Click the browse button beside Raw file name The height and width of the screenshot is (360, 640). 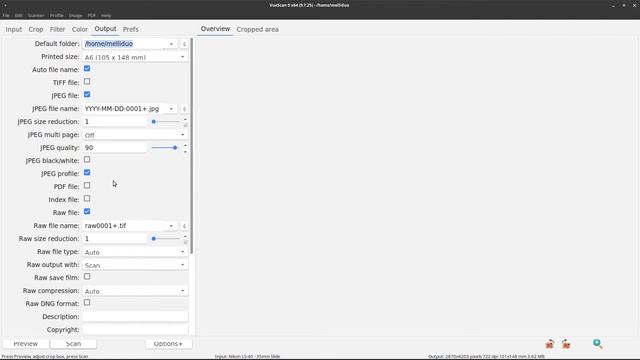184,226
